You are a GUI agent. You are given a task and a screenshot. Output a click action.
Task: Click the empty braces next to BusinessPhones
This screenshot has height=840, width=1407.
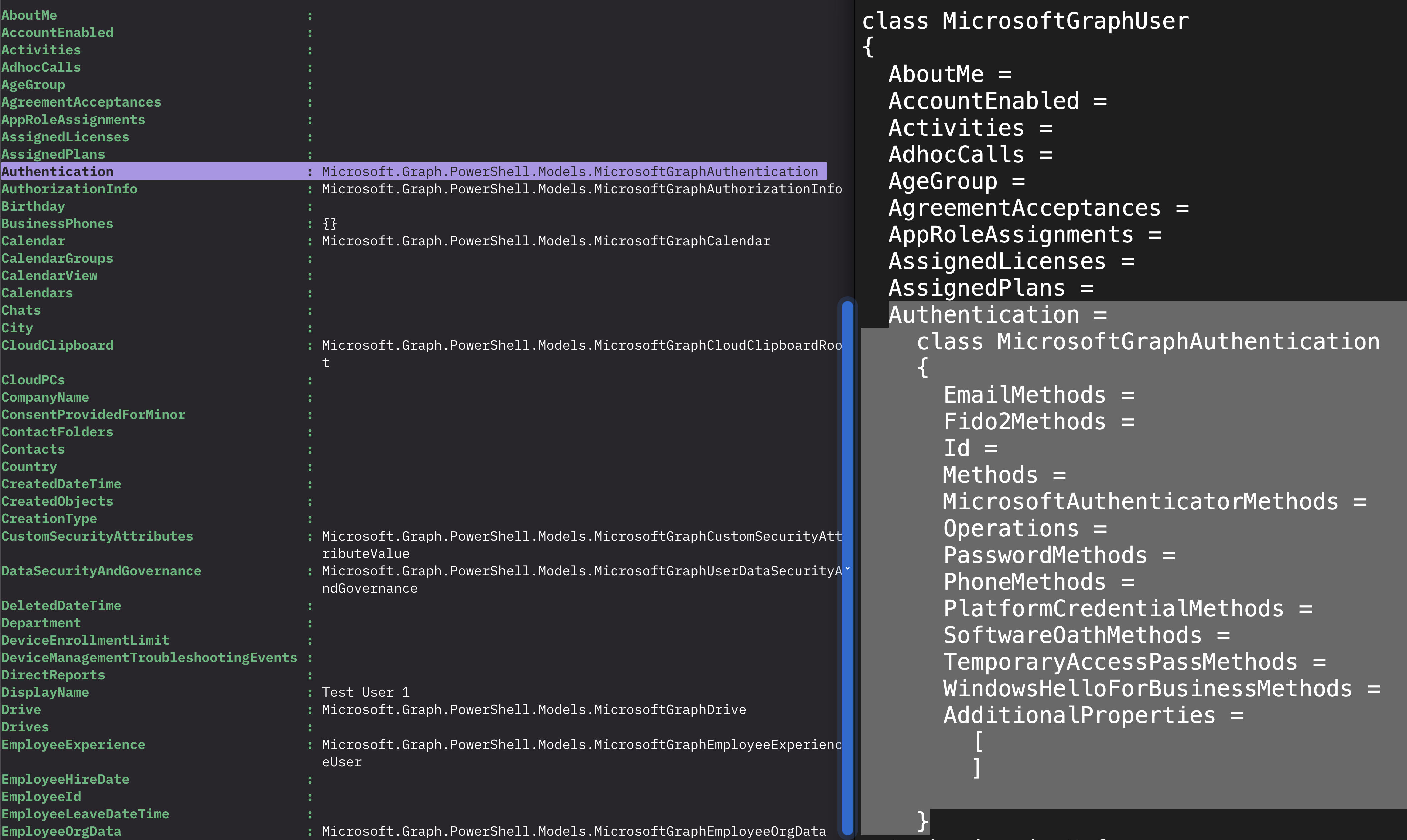(x=330, y=224)
